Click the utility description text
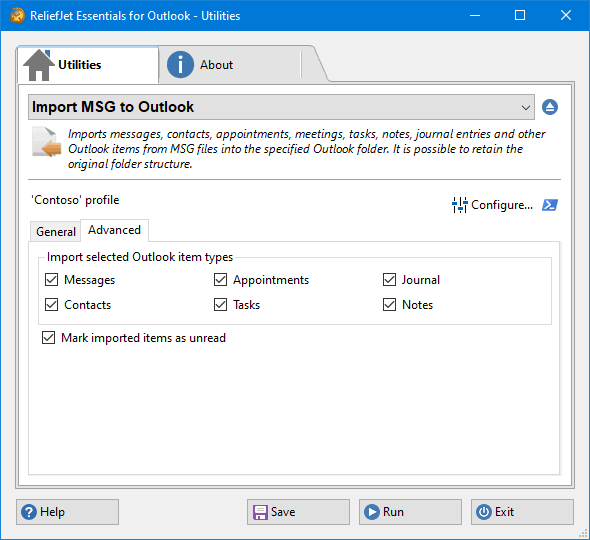The height and width of the screenshot is (540, 590). click(x=307, y=149)
